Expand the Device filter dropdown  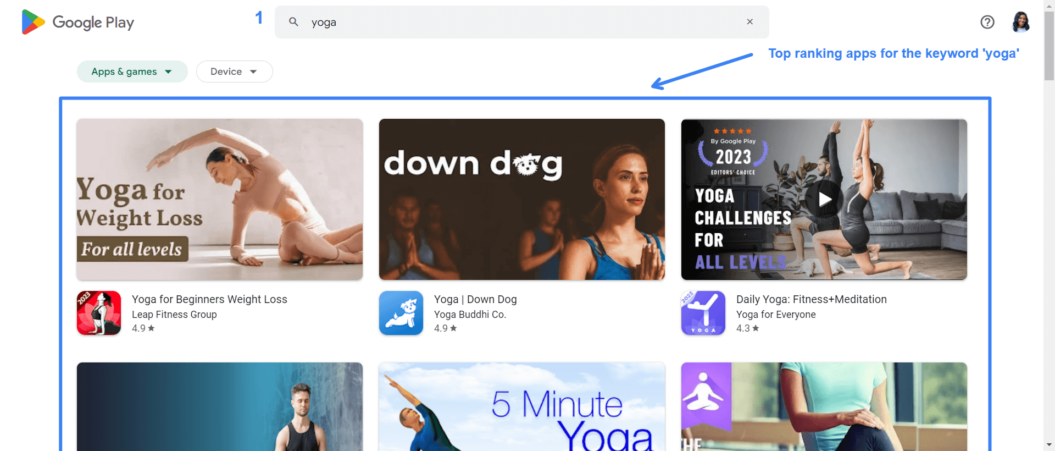coord(234,71)
